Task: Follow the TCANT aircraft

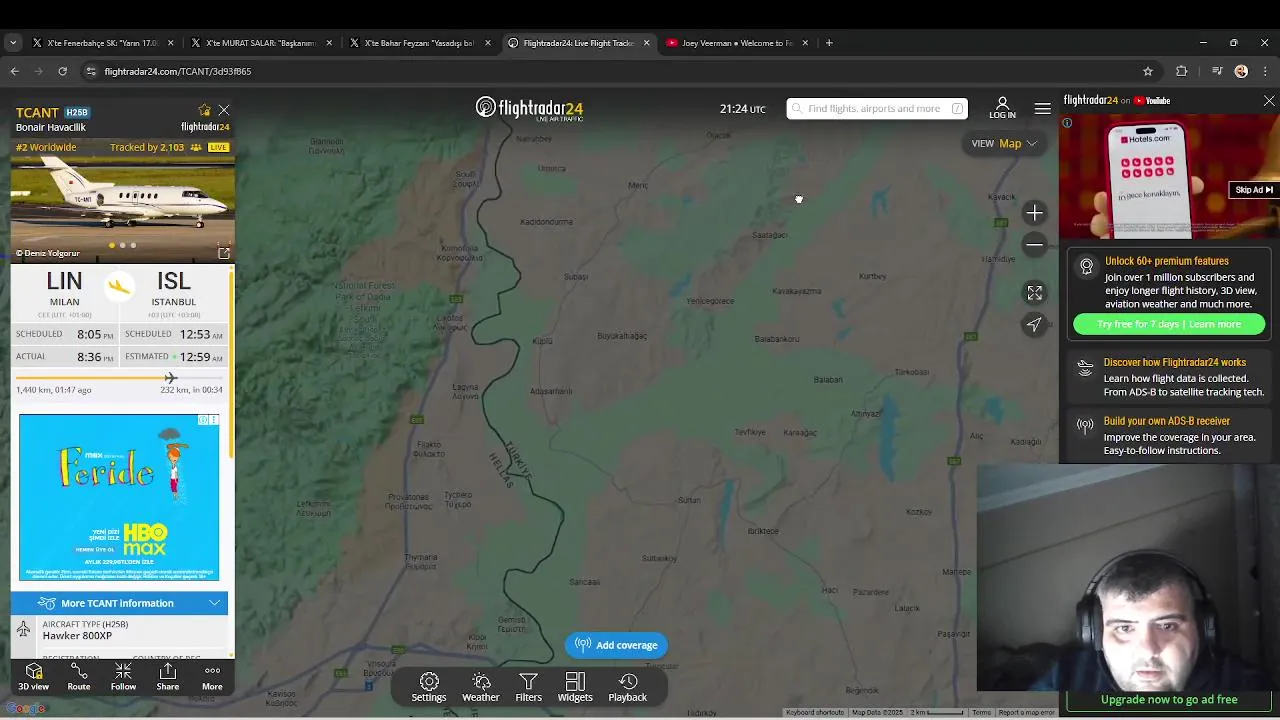Action: point(123,677)
